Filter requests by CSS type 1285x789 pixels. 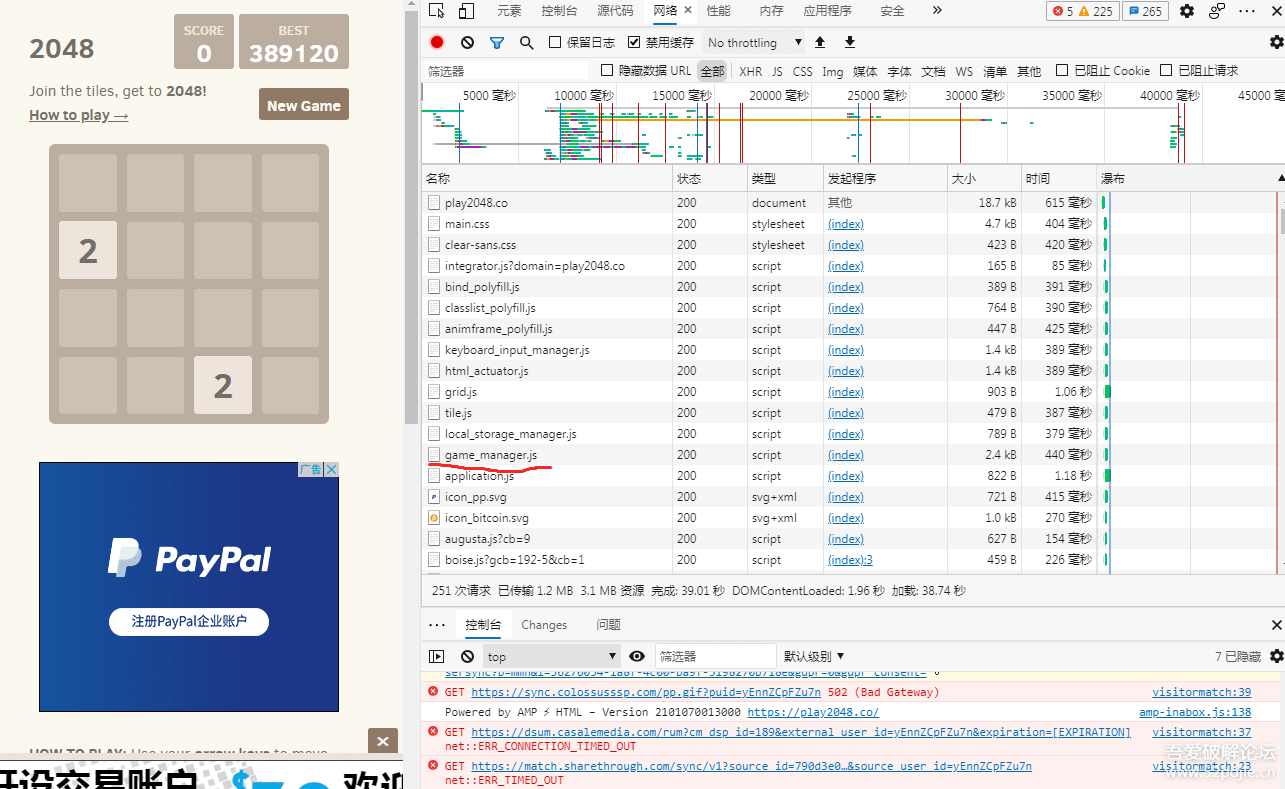tap(802, 71)
